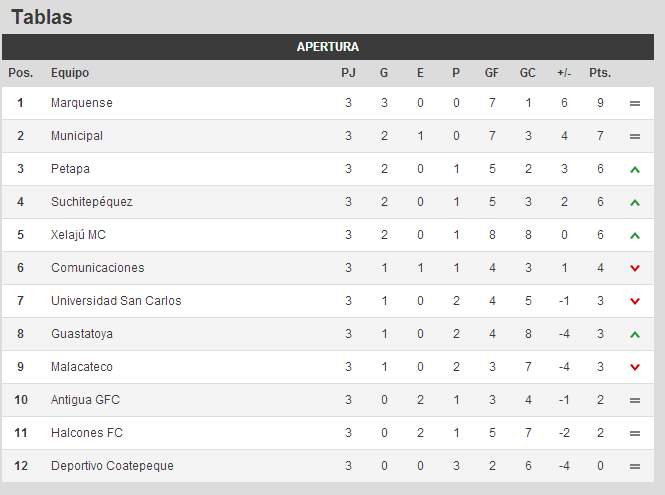Select the Antigua GFC team name
665x495 pixels.
(85, 400)
